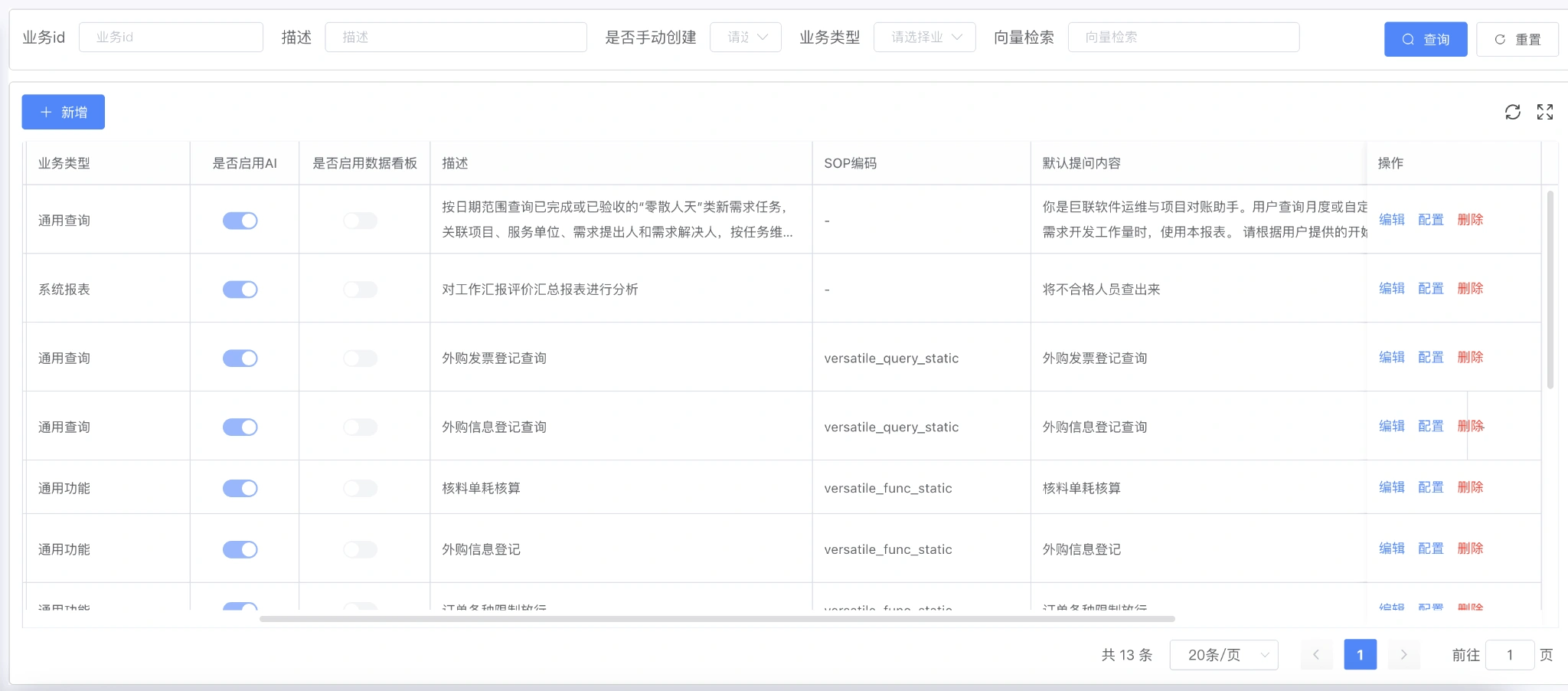Click 删除 for the 系统报表 row
Viewport: 1568px width, 691px height.
tap(1471, 289)
